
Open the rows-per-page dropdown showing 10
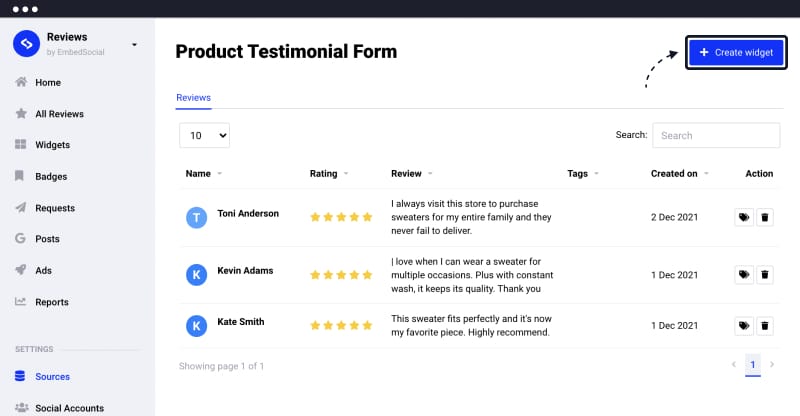pos(204,135)
